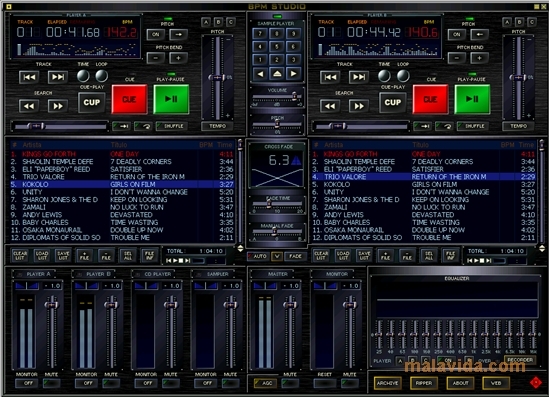This screenshot has width=549, height=397.
Task: Click the Player A tempo pitch slider
Action: 217,77
